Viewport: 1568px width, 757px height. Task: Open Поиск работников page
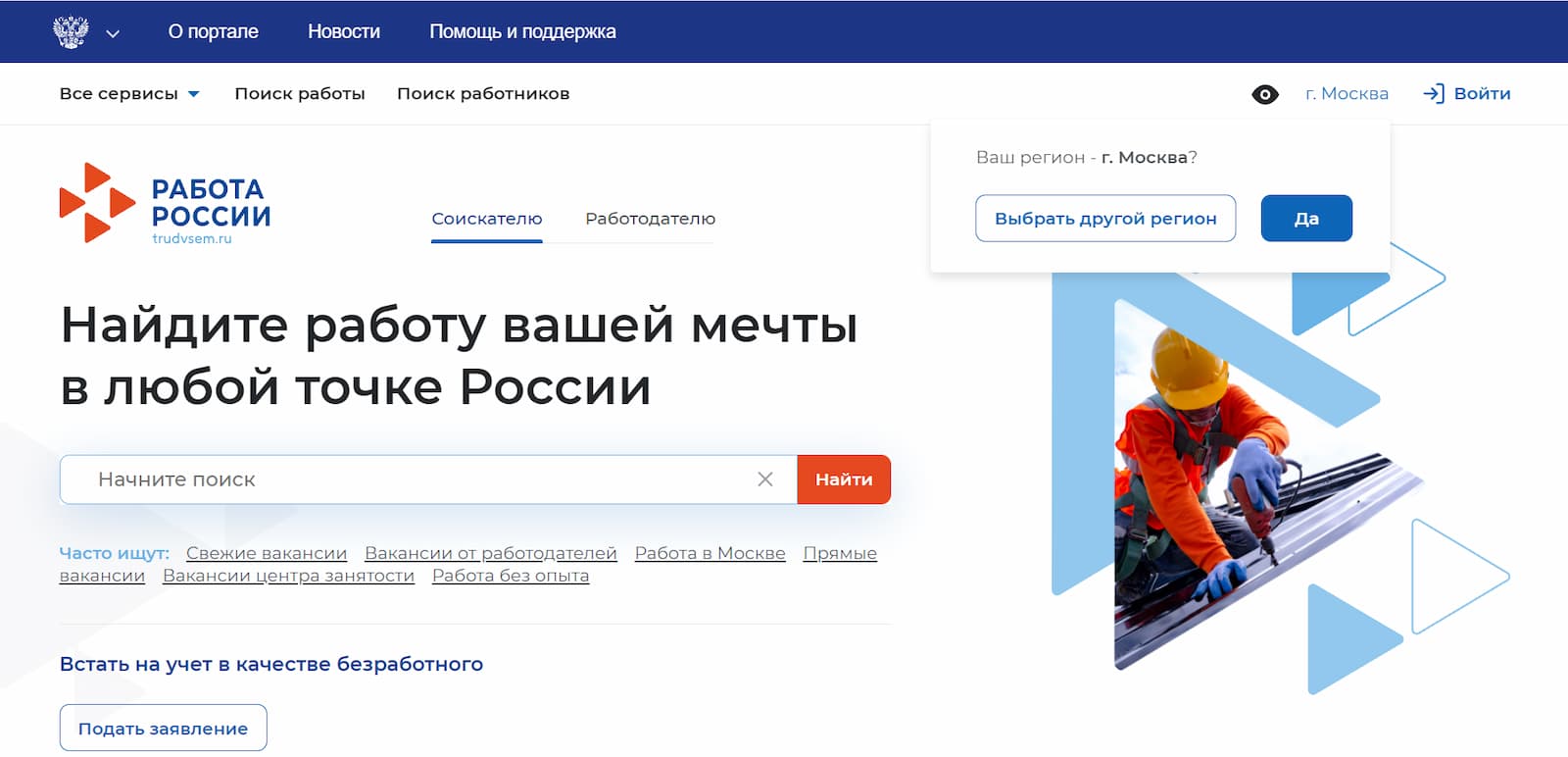click(483, 94)
